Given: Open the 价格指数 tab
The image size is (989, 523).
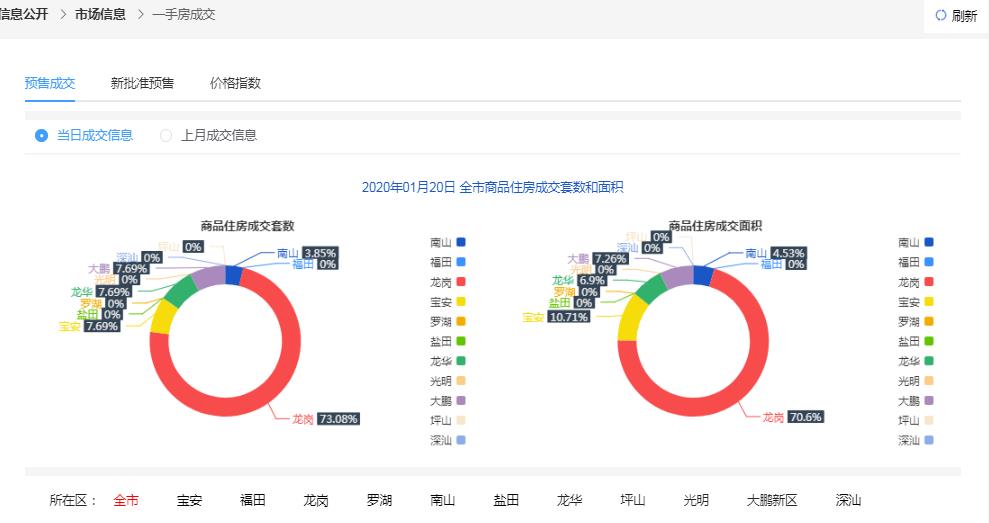Looking at the screenshot, I should 235,83.
